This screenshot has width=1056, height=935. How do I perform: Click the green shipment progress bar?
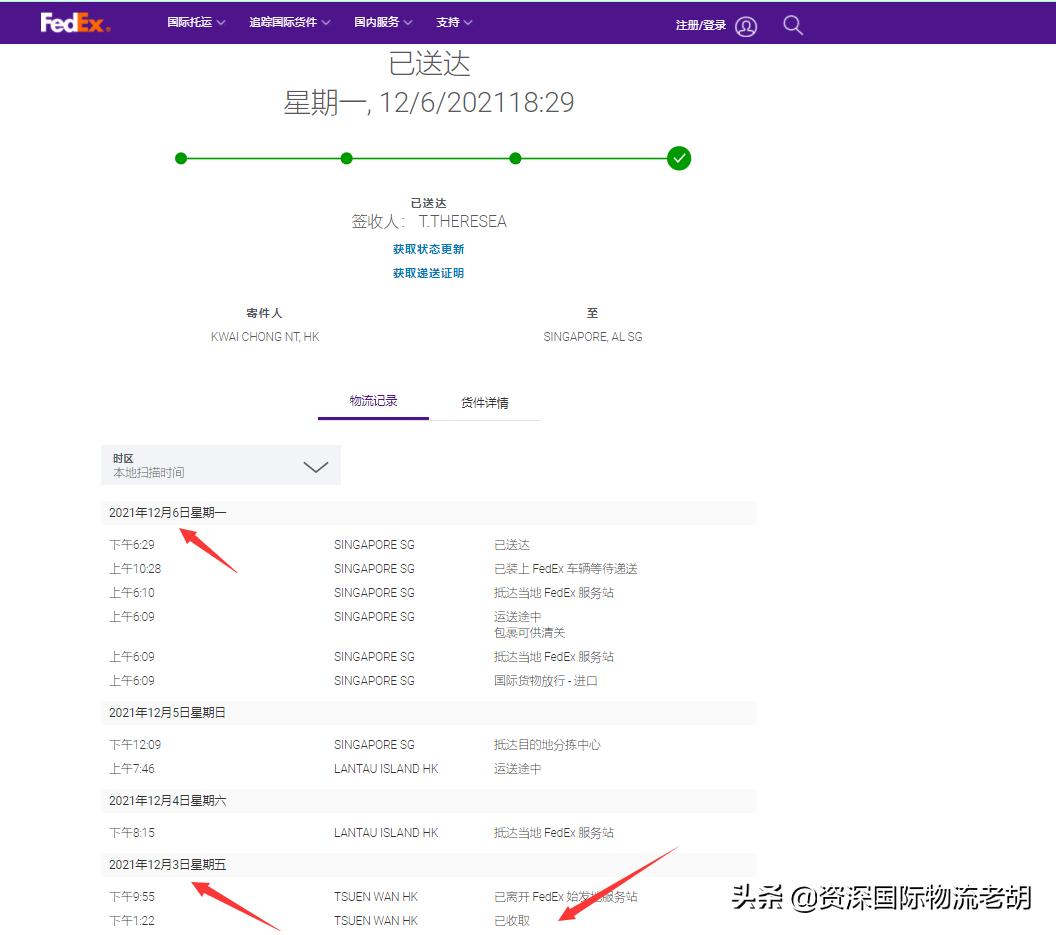tap(430, 158)
